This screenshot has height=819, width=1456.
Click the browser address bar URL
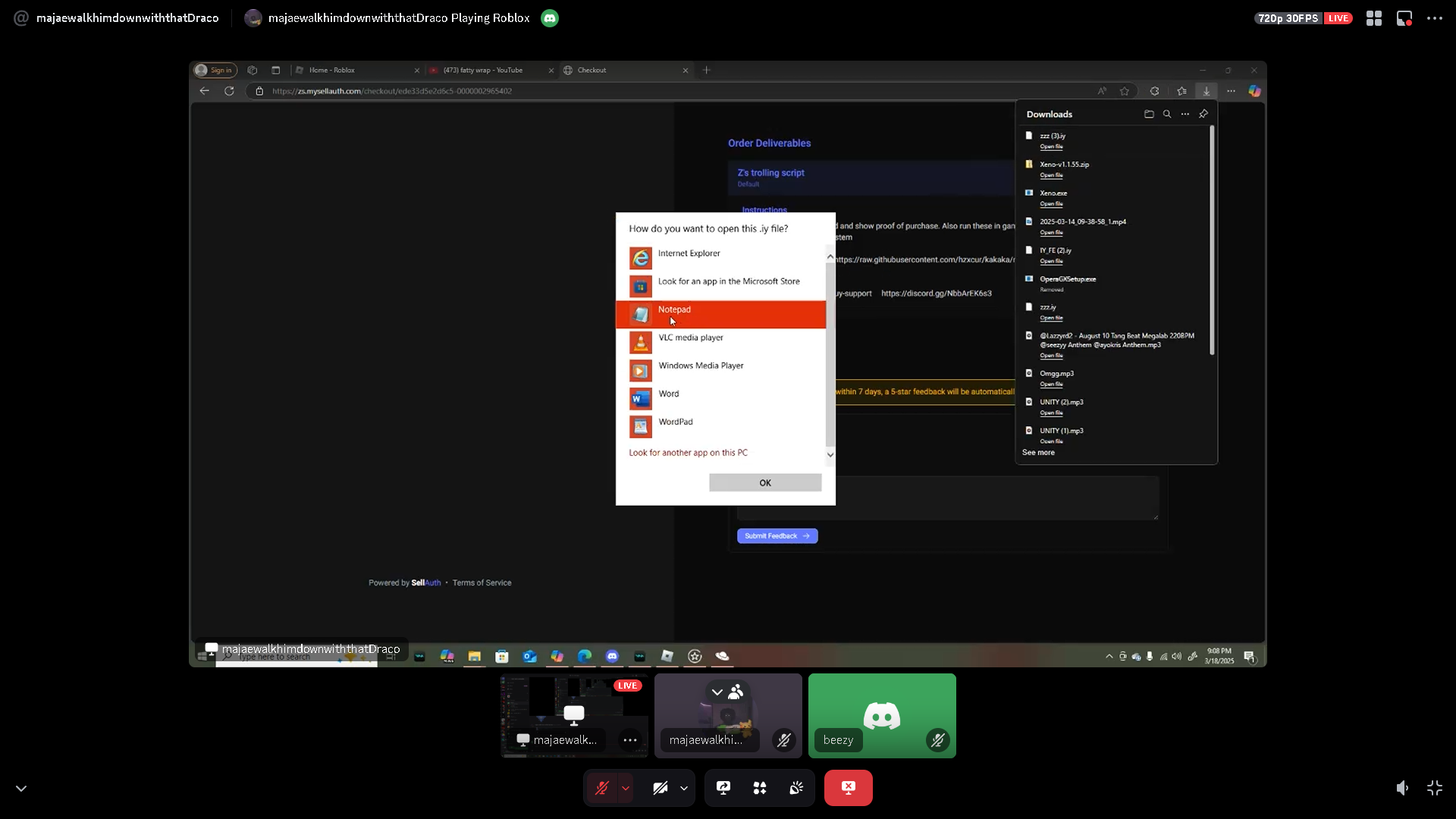(392, 91)
